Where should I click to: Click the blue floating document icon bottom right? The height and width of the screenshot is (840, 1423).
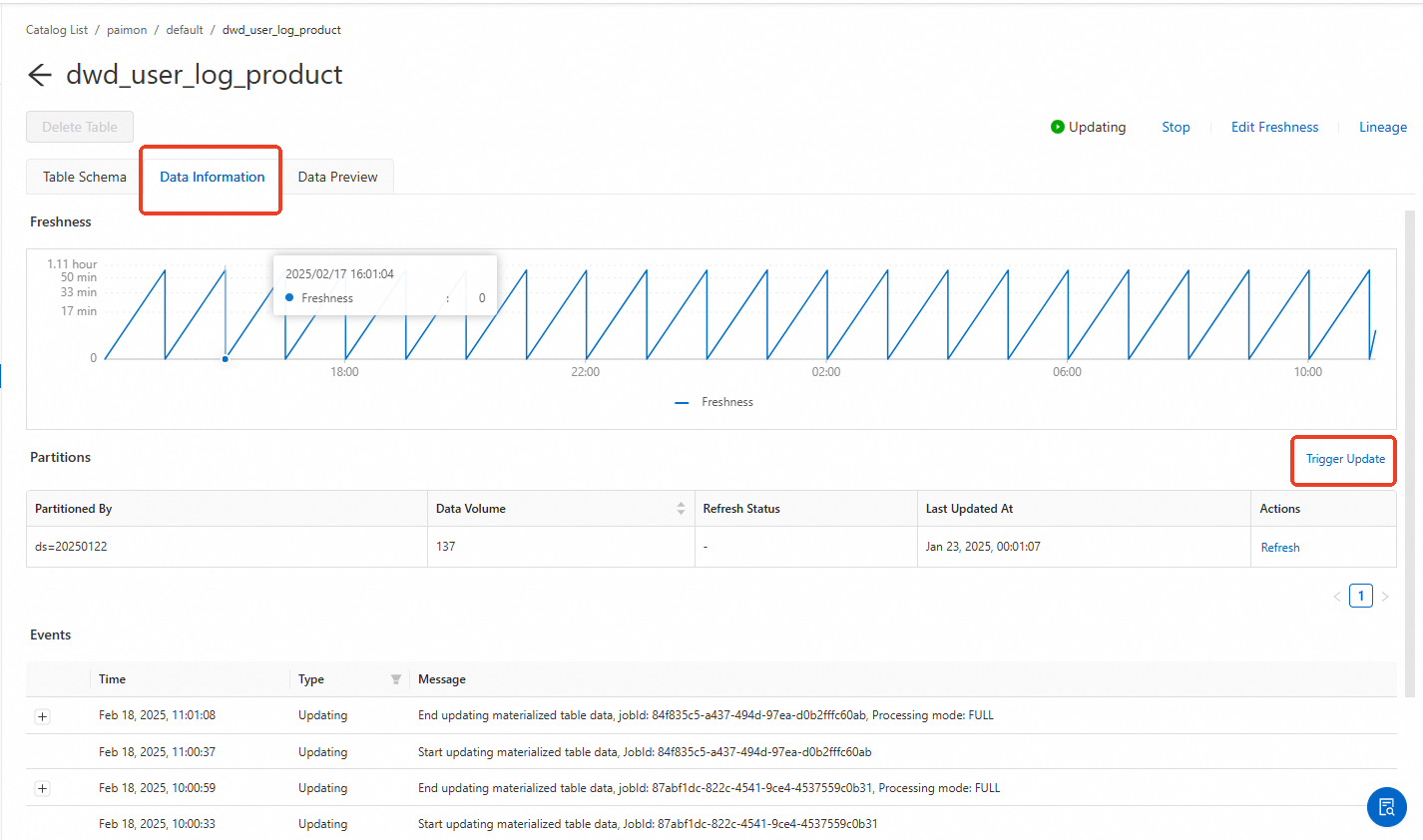coord(1386,807)
